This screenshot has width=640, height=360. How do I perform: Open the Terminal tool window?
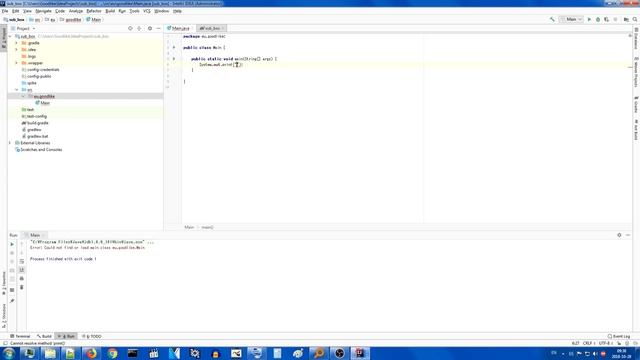coord(20,336)
